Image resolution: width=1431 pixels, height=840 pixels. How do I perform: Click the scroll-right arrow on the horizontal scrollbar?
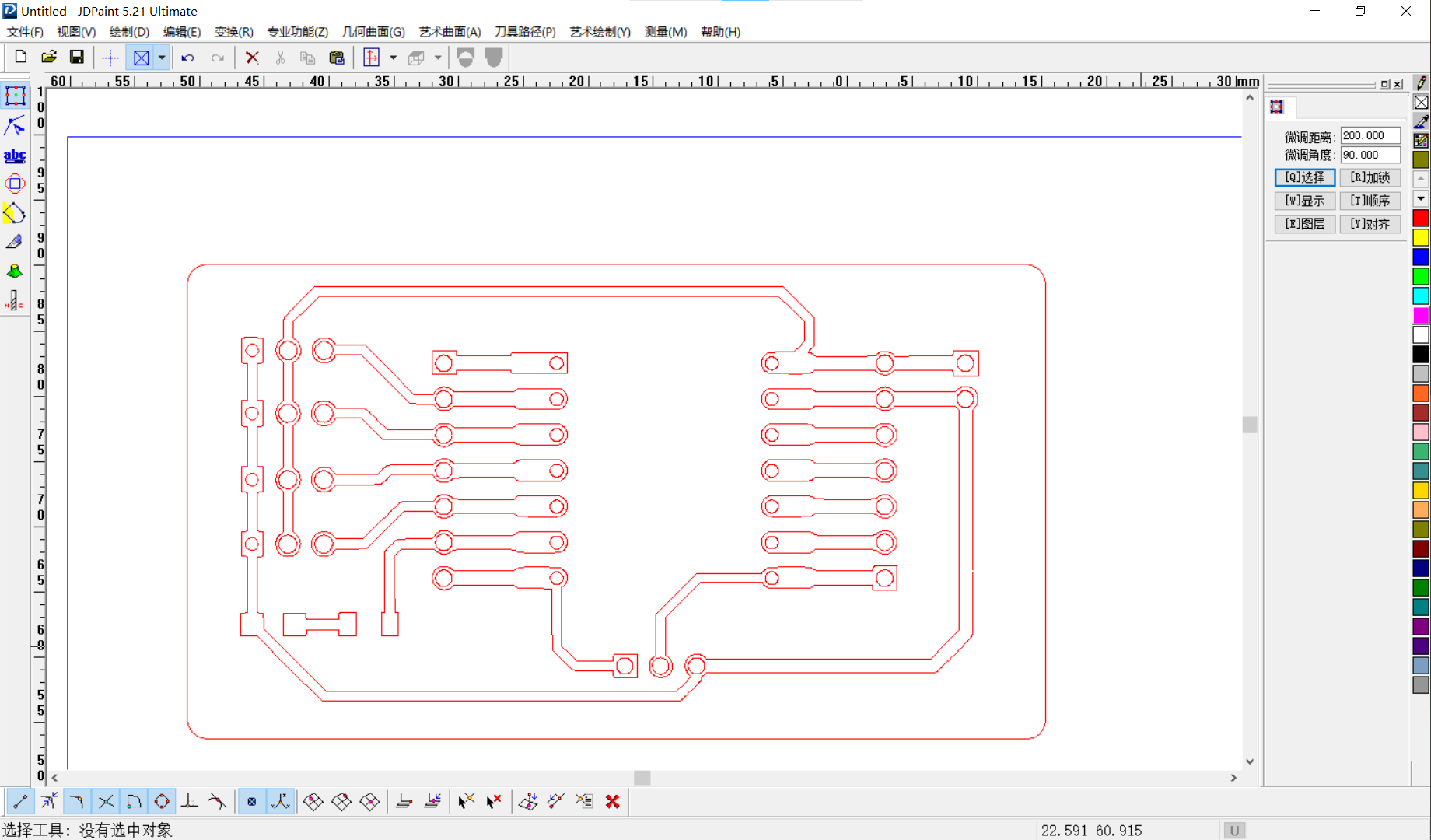(x=1233, y=778)
